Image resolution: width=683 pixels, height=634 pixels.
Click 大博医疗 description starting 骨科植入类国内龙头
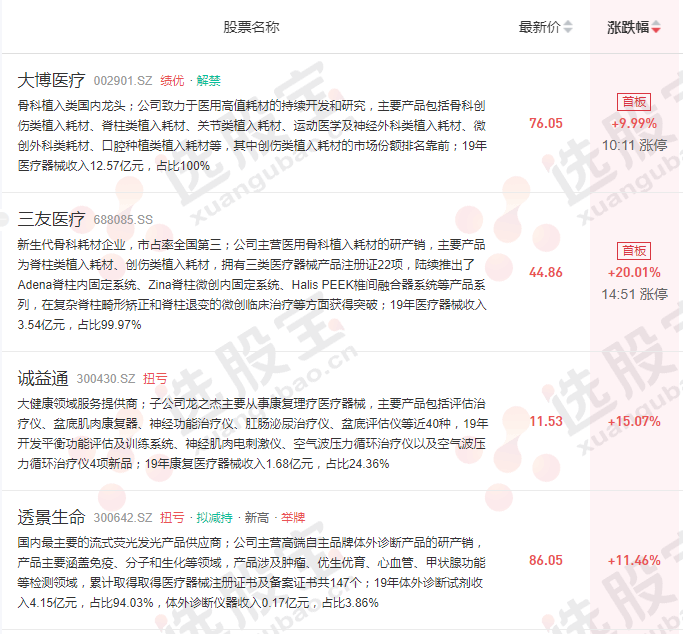coord(252,135)
